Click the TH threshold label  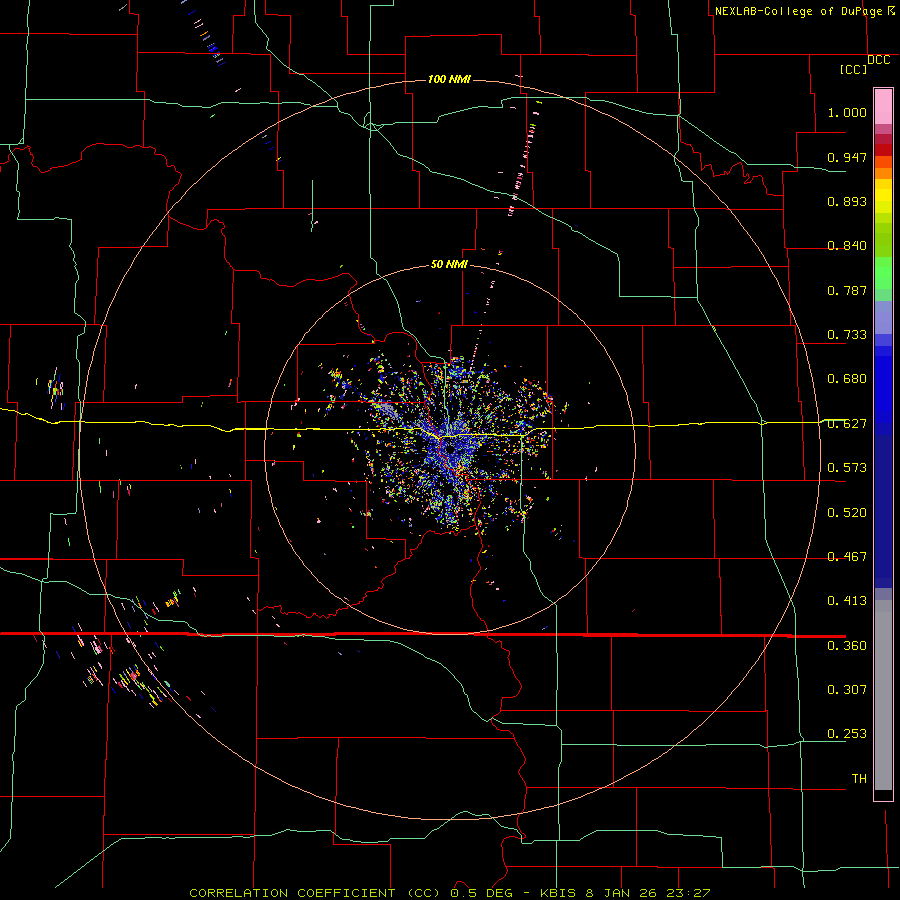(x=859, y=779)
